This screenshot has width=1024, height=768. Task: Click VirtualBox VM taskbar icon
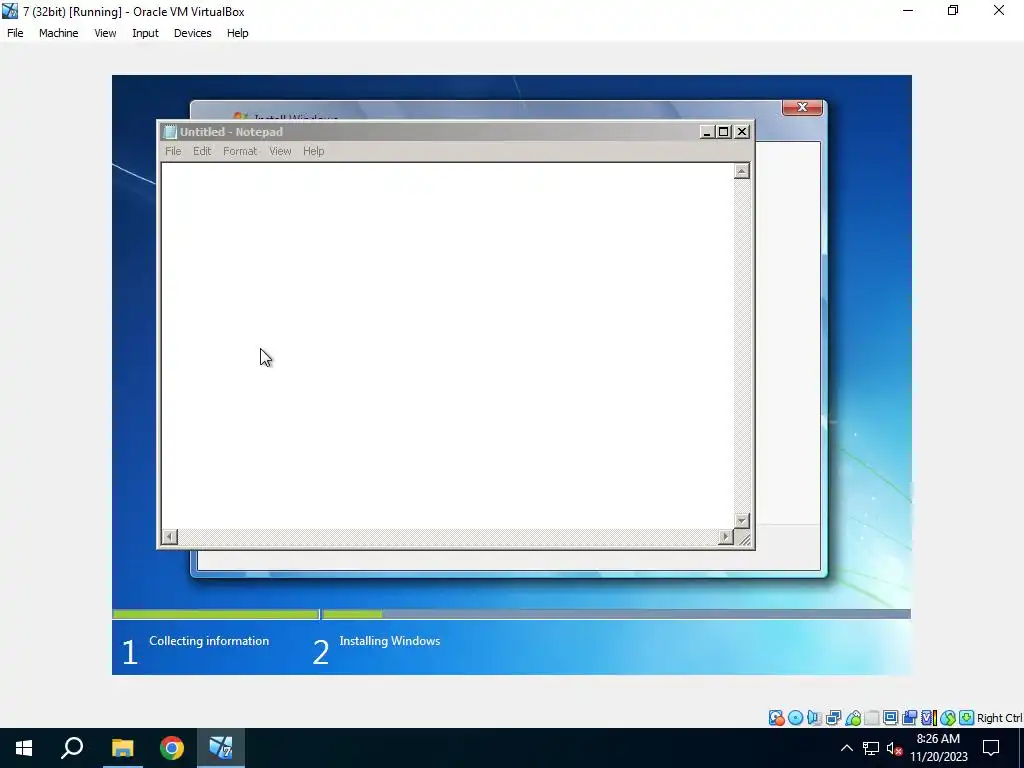coord(221,748)
